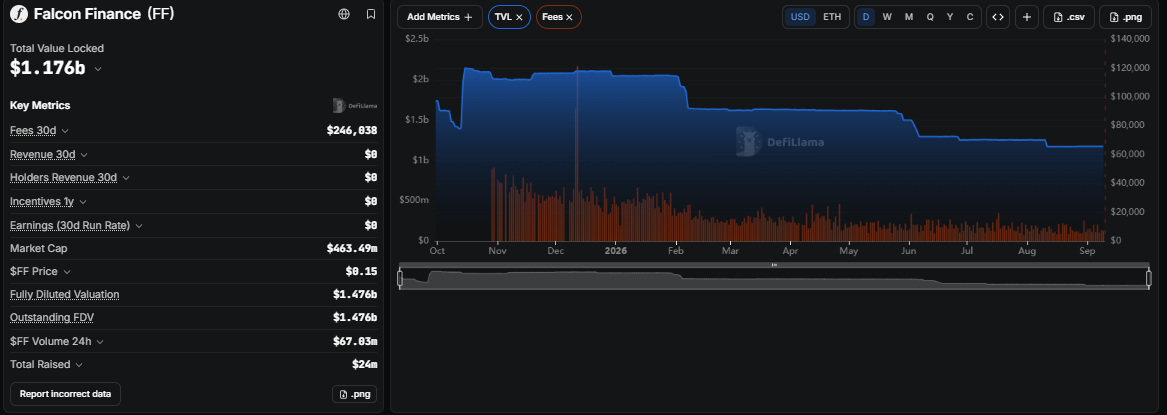1167x415 pixels.
Task: Remove the Fees metric chip
Action: click(569, 17)
